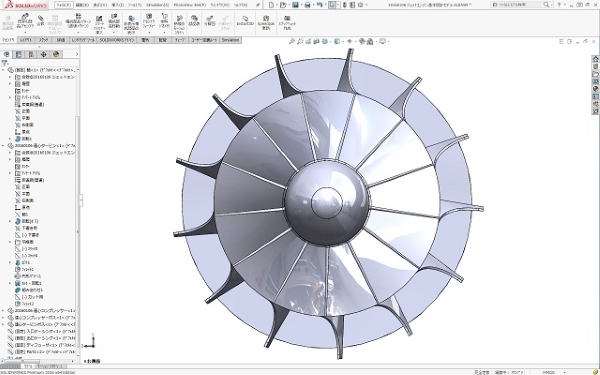This screenshot has width=600, height=375.
Task: Open the ConfigurationManager tab icon
Action: 31,54
